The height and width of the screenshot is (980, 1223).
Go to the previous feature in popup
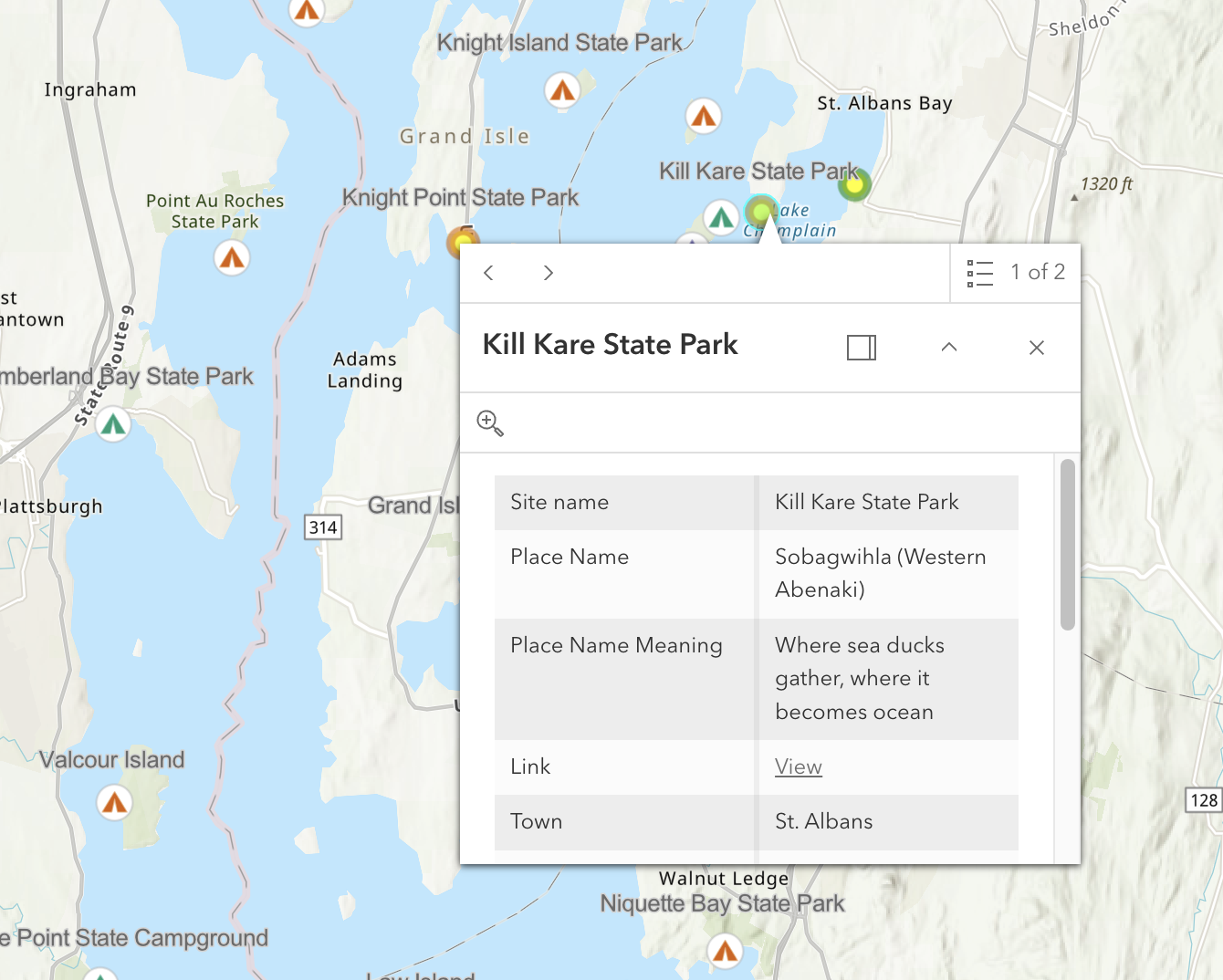[x=489, y=273]
